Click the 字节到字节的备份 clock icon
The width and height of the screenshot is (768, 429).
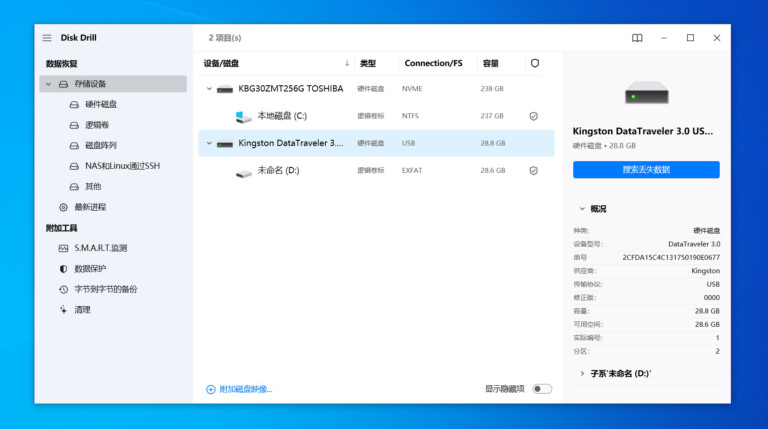(63, 289)
